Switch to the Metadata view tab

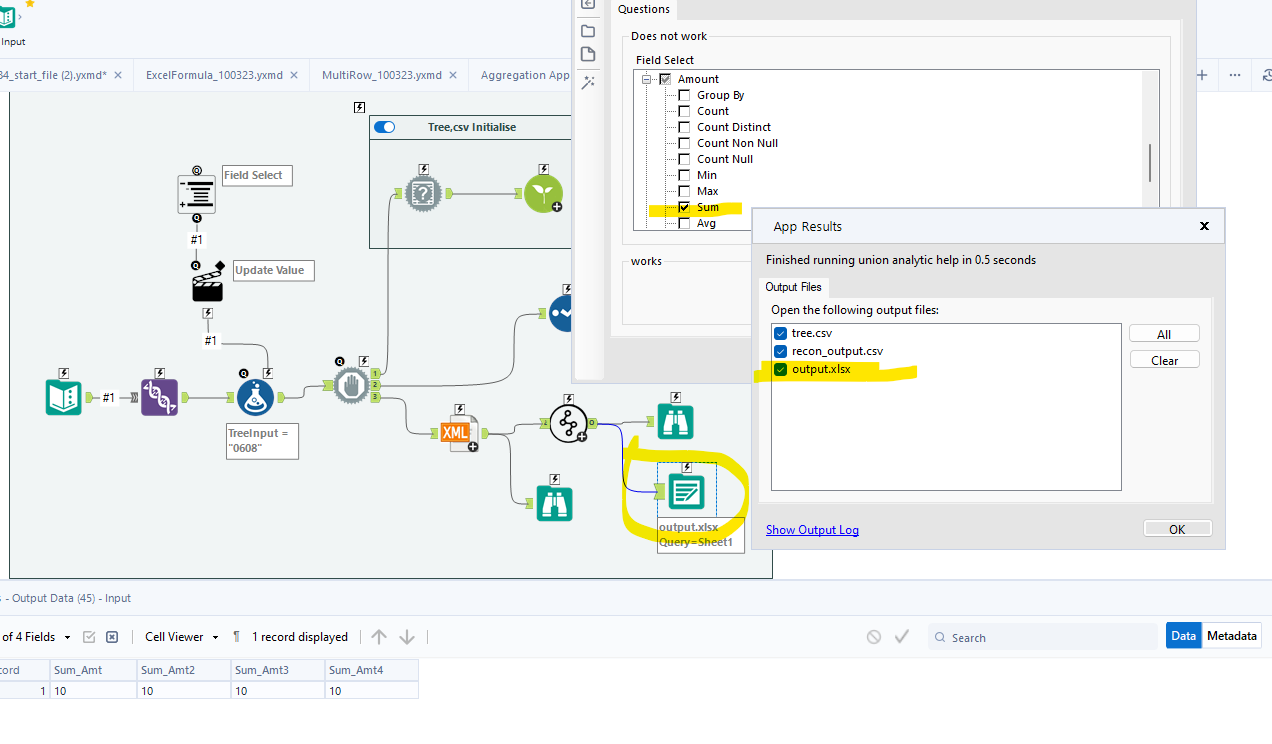point(1231,635)
